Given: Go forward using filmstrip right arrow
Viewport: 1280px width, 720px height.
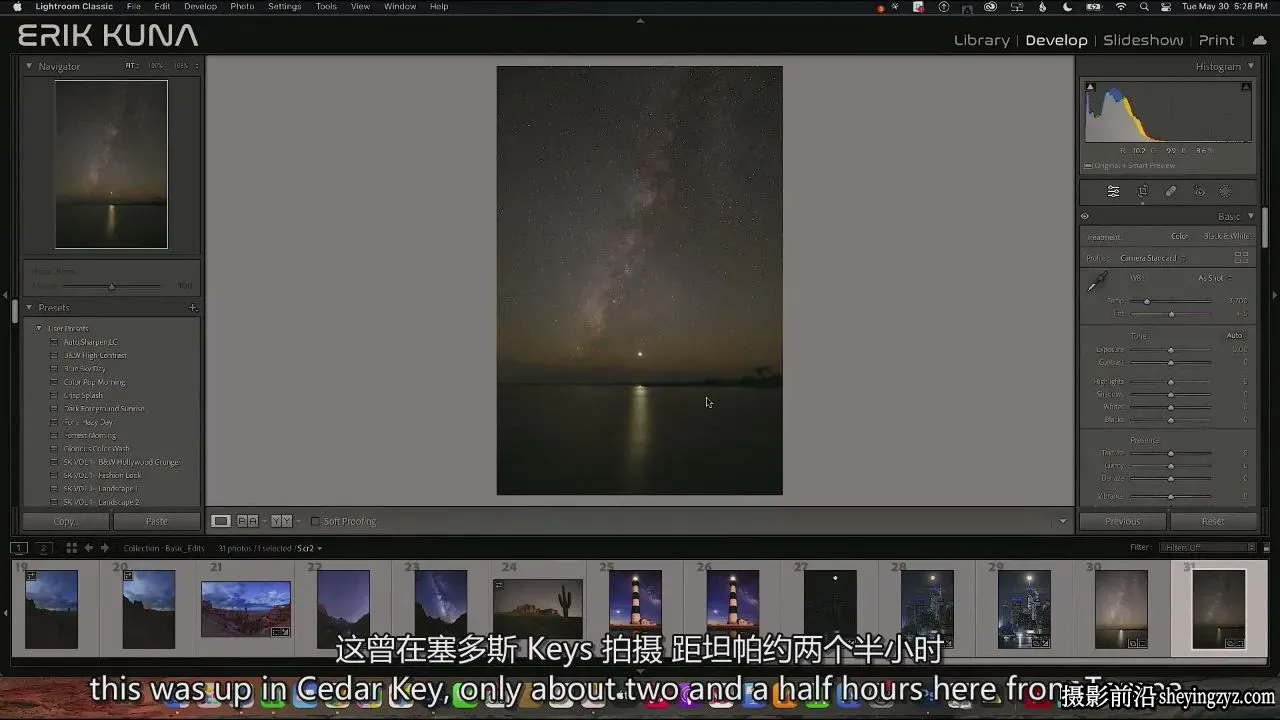Looking at the screenshot, I should click(105, 548).
